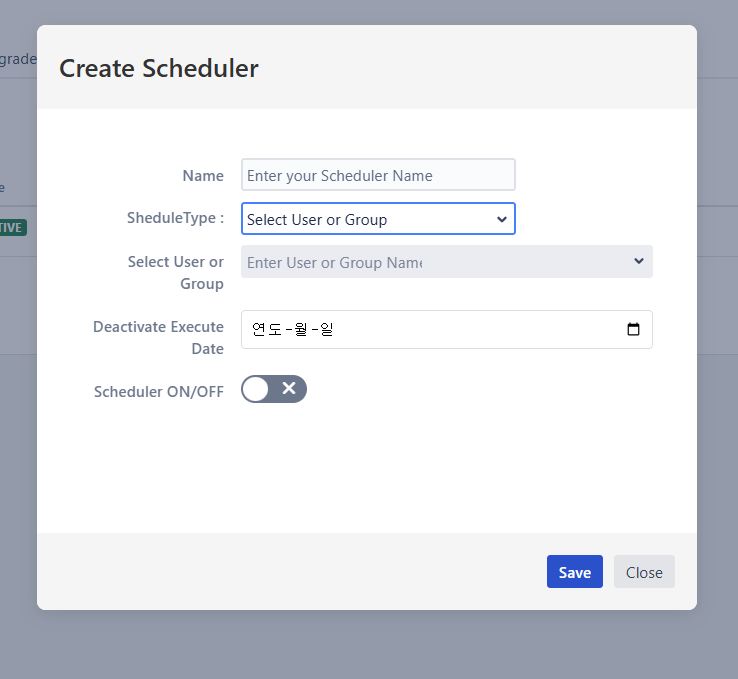Open the calendar picker icon
This screenshot has width=738, height=679.
634,329
